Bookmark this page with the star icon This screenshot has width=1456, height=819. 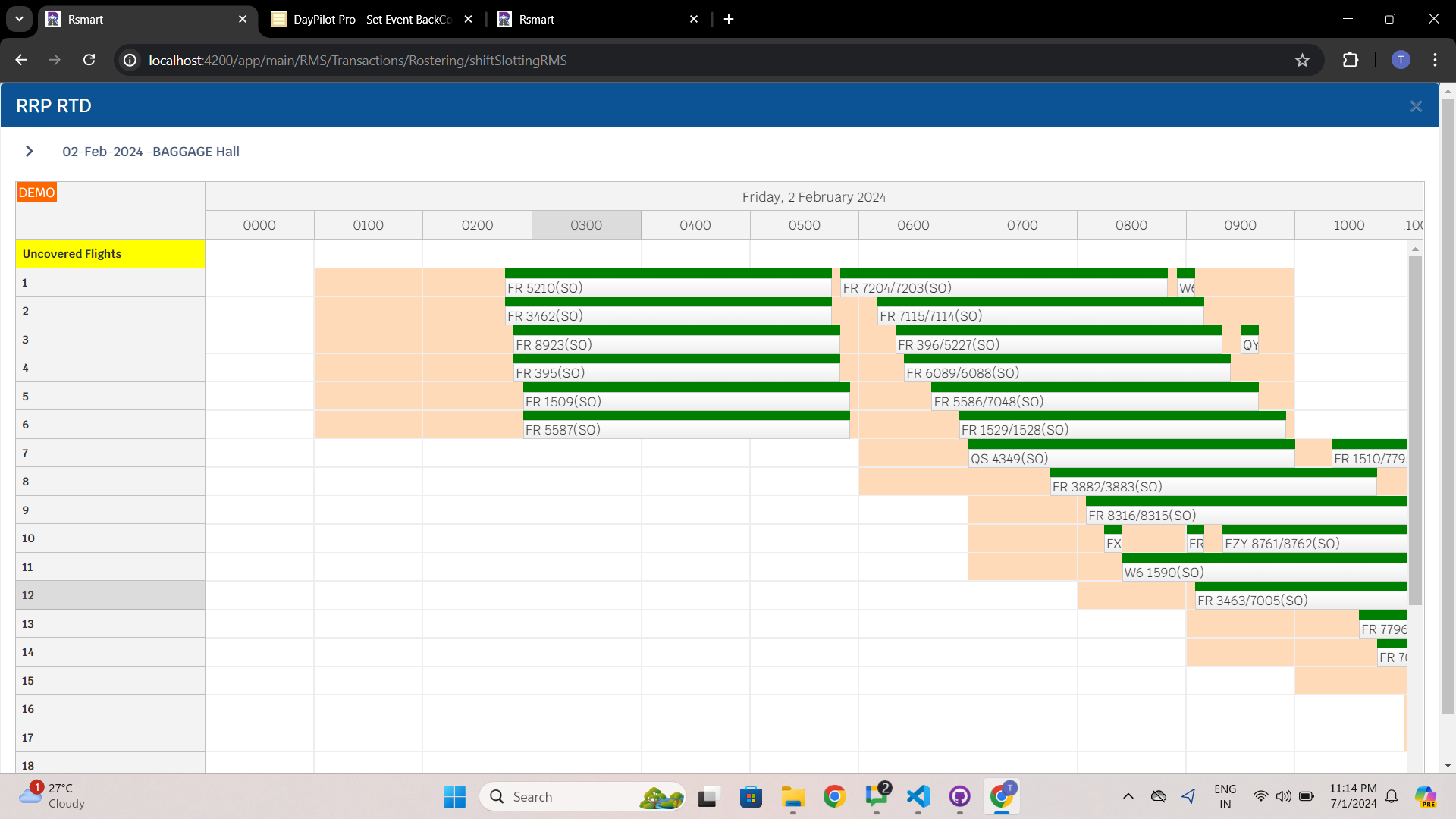click(x=1302, y=60)
